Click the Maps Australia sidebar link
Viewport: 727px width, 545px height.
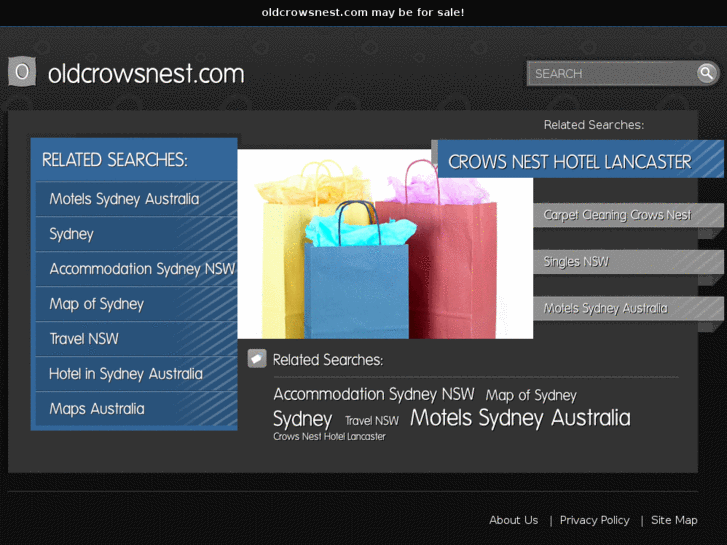tap(96, 409)
